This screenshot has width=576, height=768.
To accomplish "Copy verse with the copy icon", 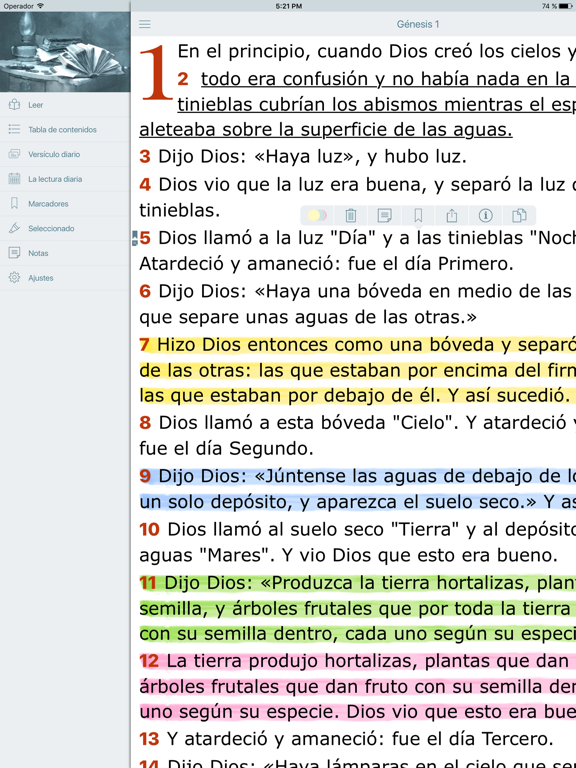I will 519,215.
